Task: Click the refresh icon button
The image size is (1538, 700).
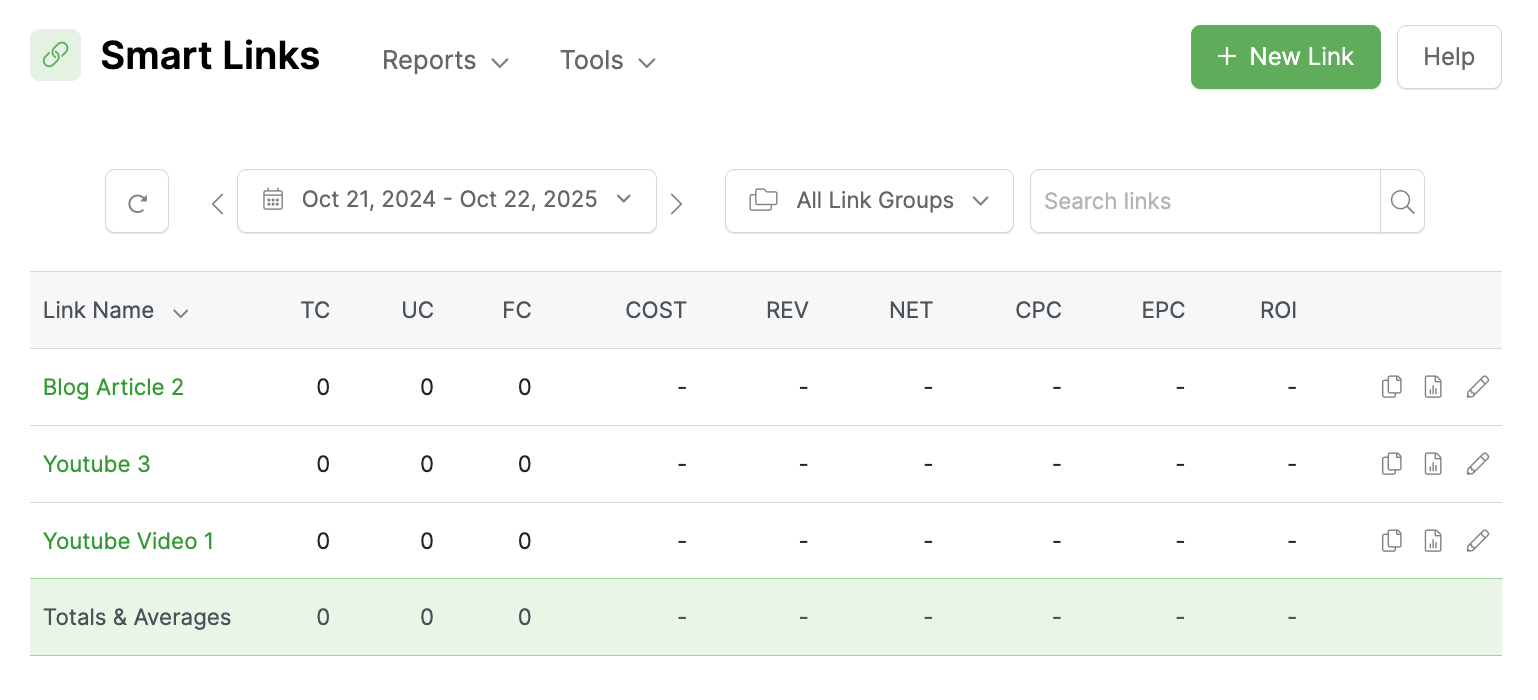Action: tap(137, 202)
